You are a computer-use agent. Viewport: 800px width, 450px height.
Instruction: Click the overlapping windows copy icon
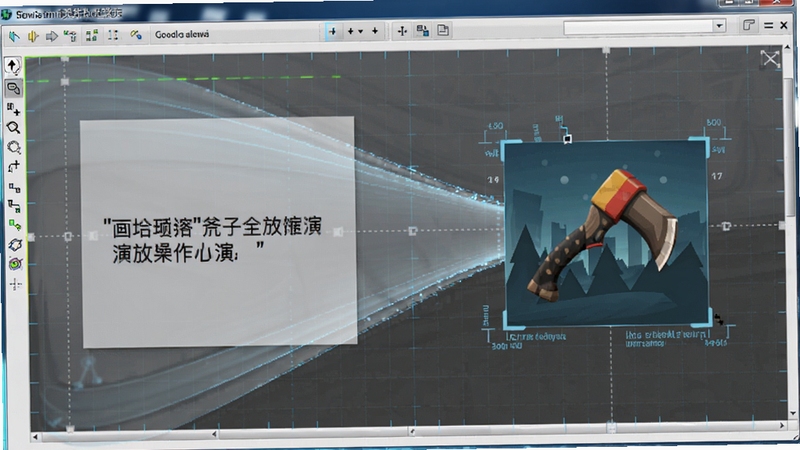(422, 31)
